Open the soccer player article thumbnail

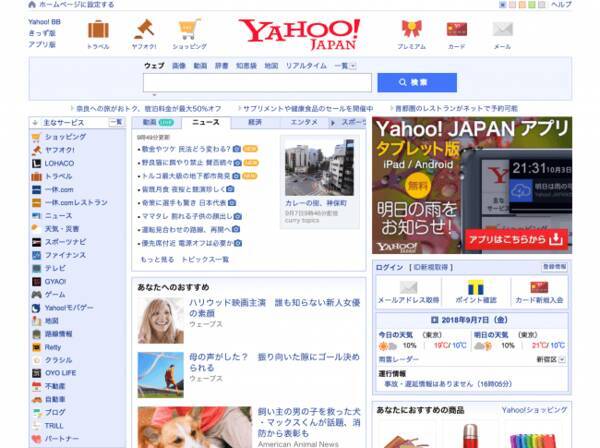161,375
